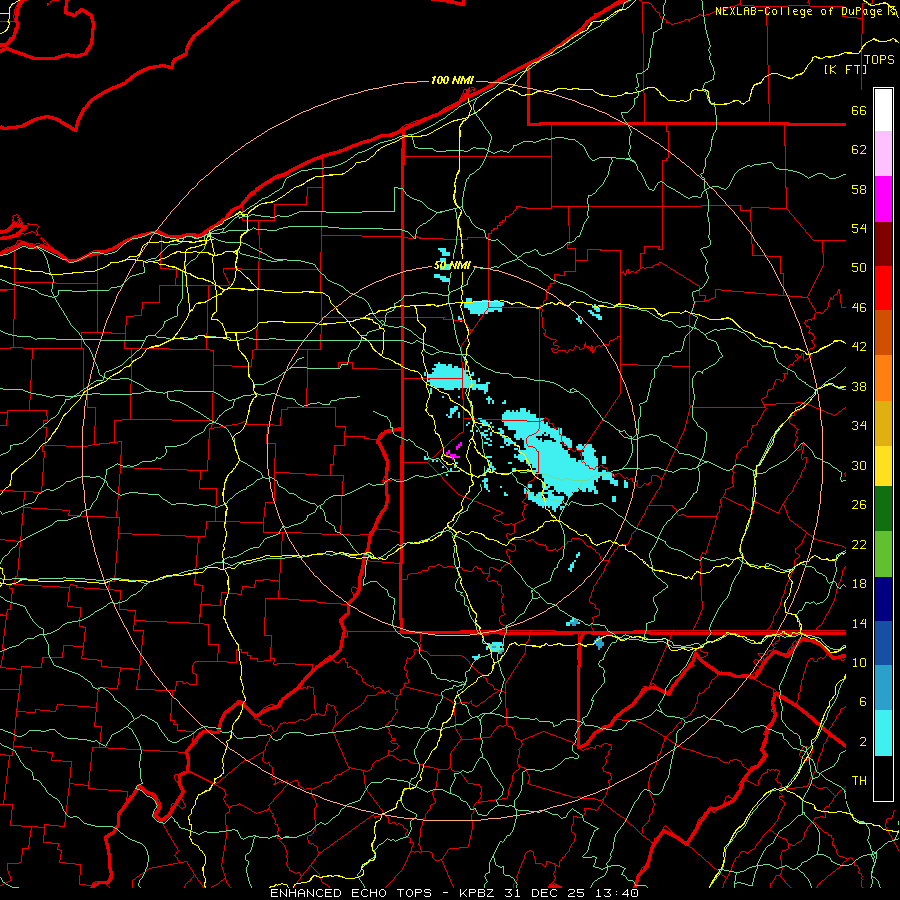Click the 'KPBZ' radar site identifier
This screenshot has height=900, width=900.
pos(478,893)
